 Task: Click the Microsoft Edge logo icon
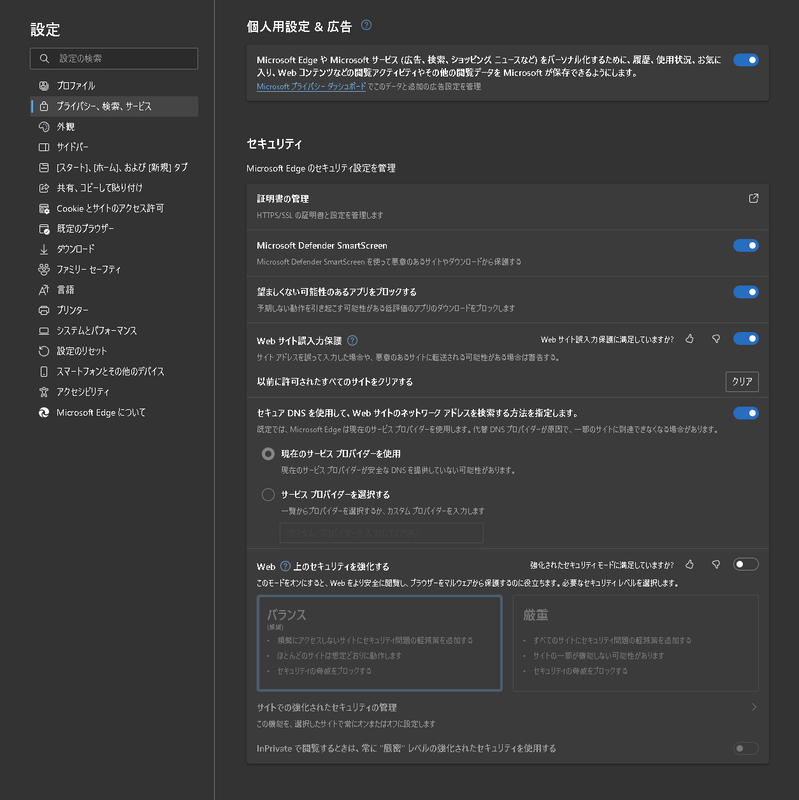[44, 412]
